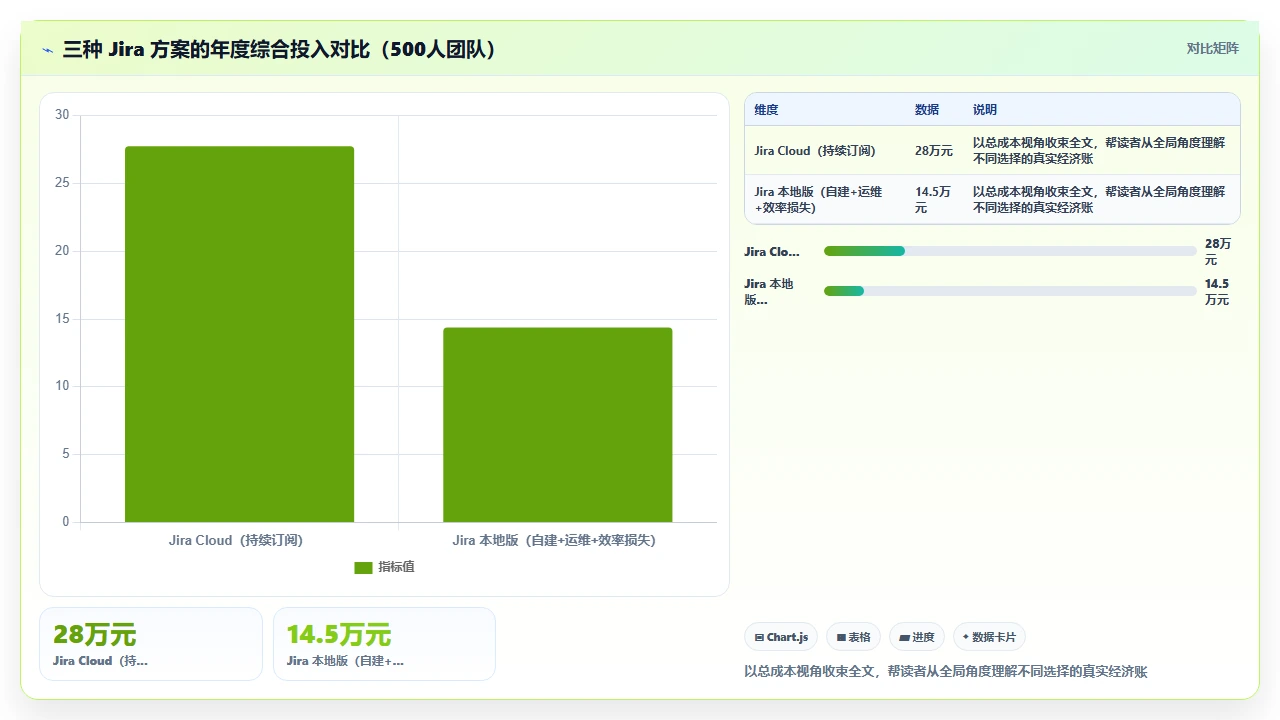
Task: Click the chart title 三种 Jira 方案的年度综合投入对比
Action: (280, 49)
